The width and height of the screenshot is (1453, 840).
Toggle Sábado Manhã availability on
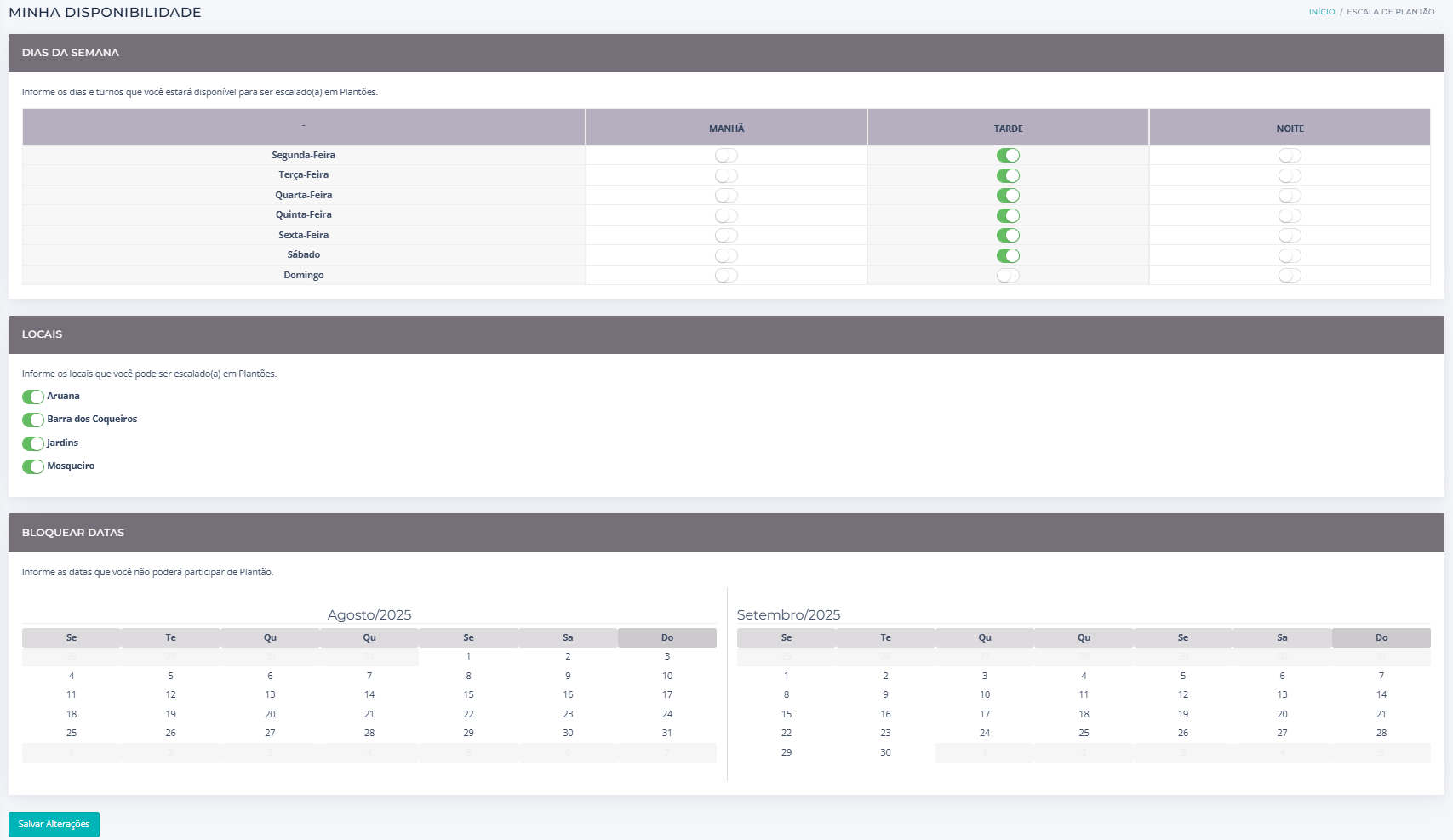click(726, 255)
